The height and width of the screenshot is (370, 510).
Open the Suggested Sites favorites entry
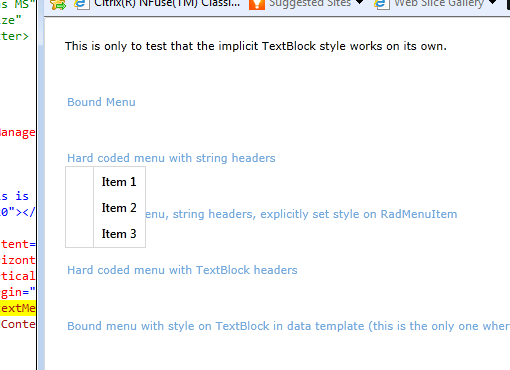[x=310, y=4]
